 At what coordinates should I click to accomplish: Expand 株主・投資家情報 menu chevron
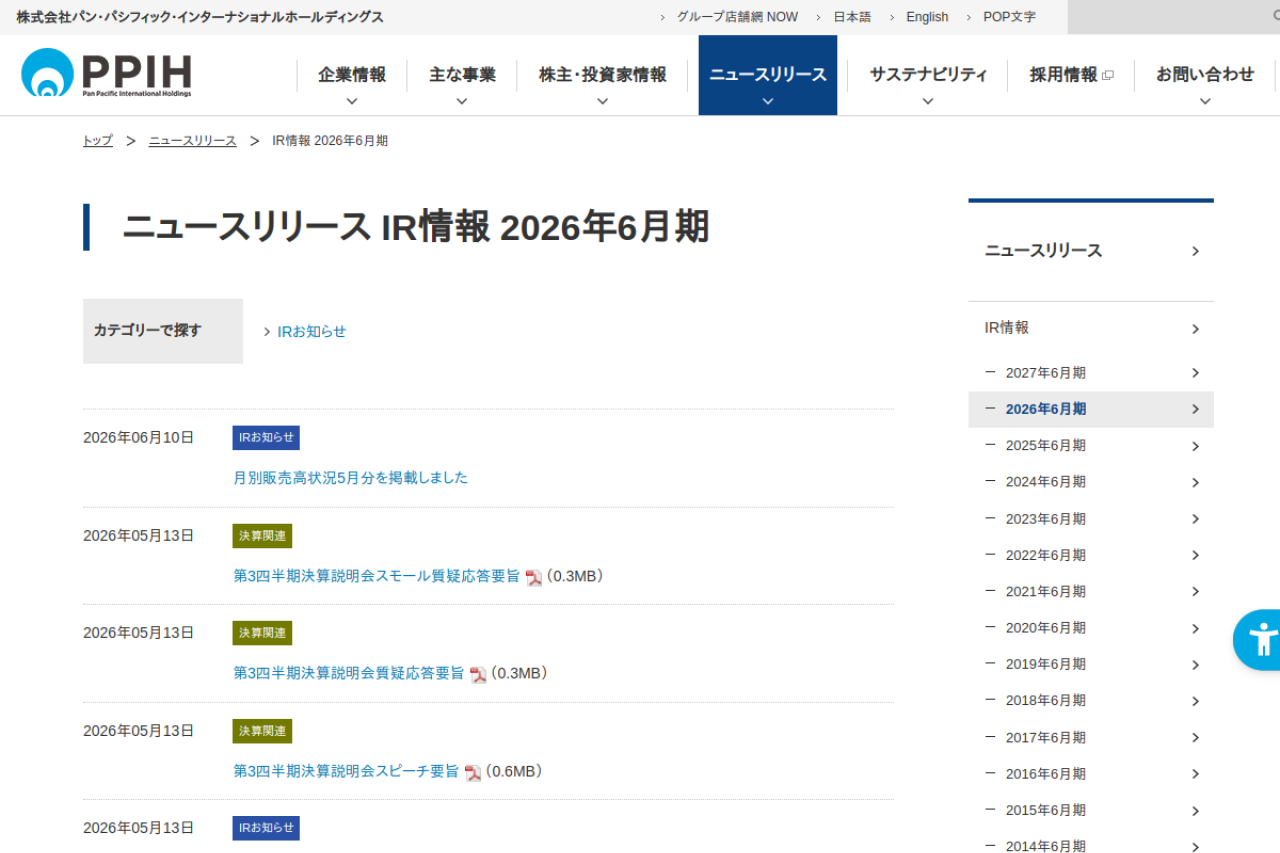coord(602,101)
